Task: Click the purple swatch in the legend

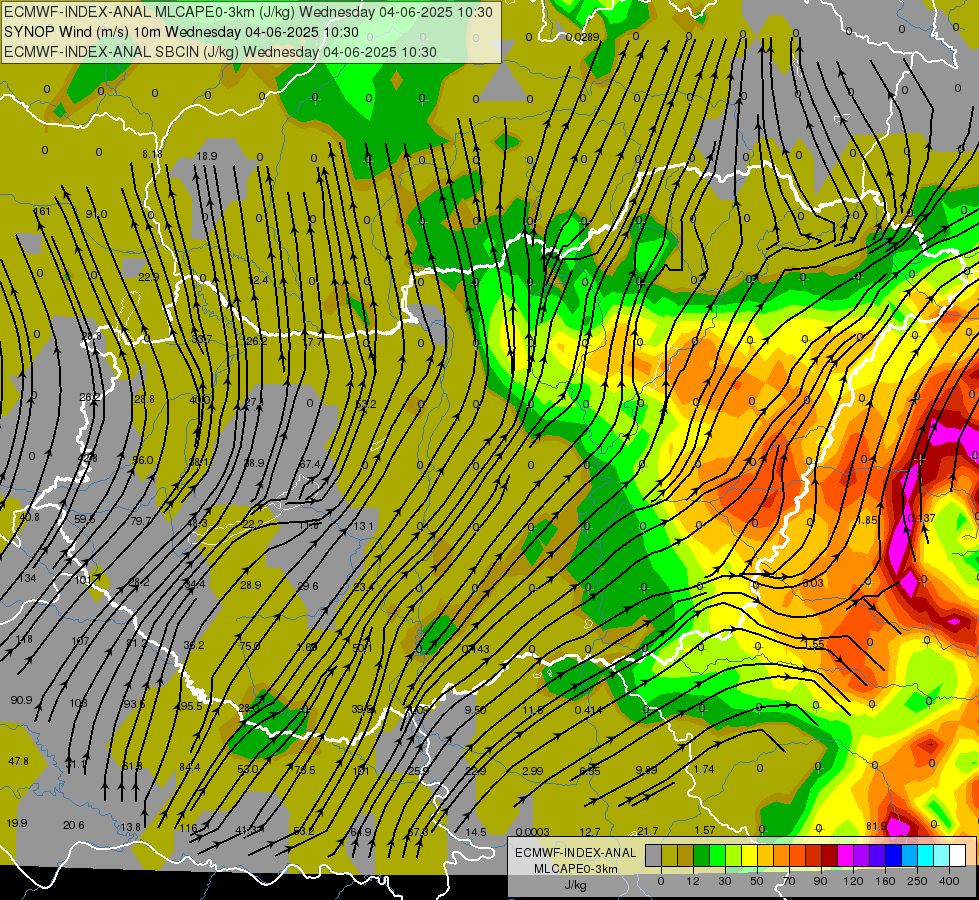Action: (862, 855)
